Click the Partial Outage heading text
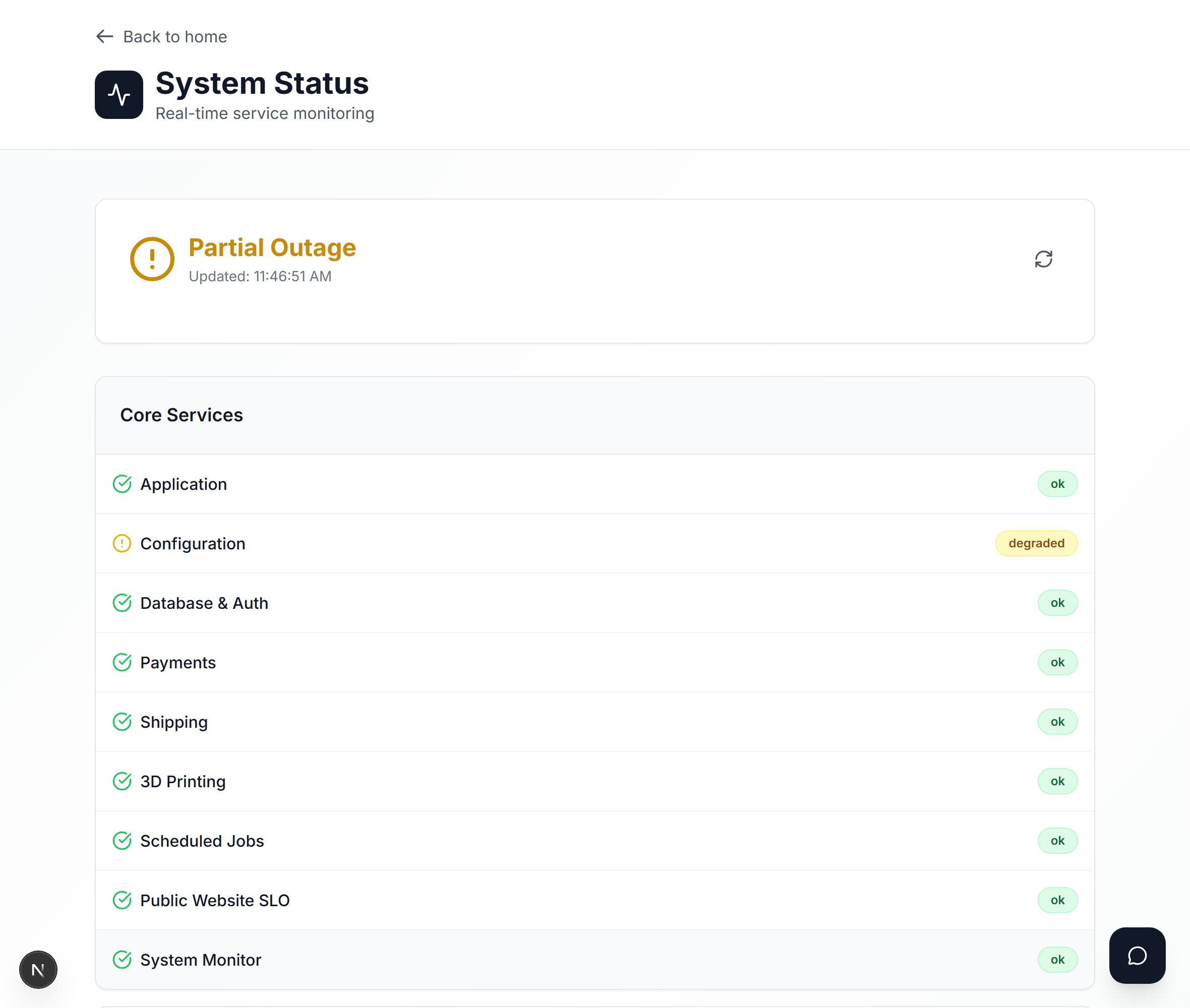Image resolution: width=1190 pixels, height=1008 pixels. [x=272, y=247]
